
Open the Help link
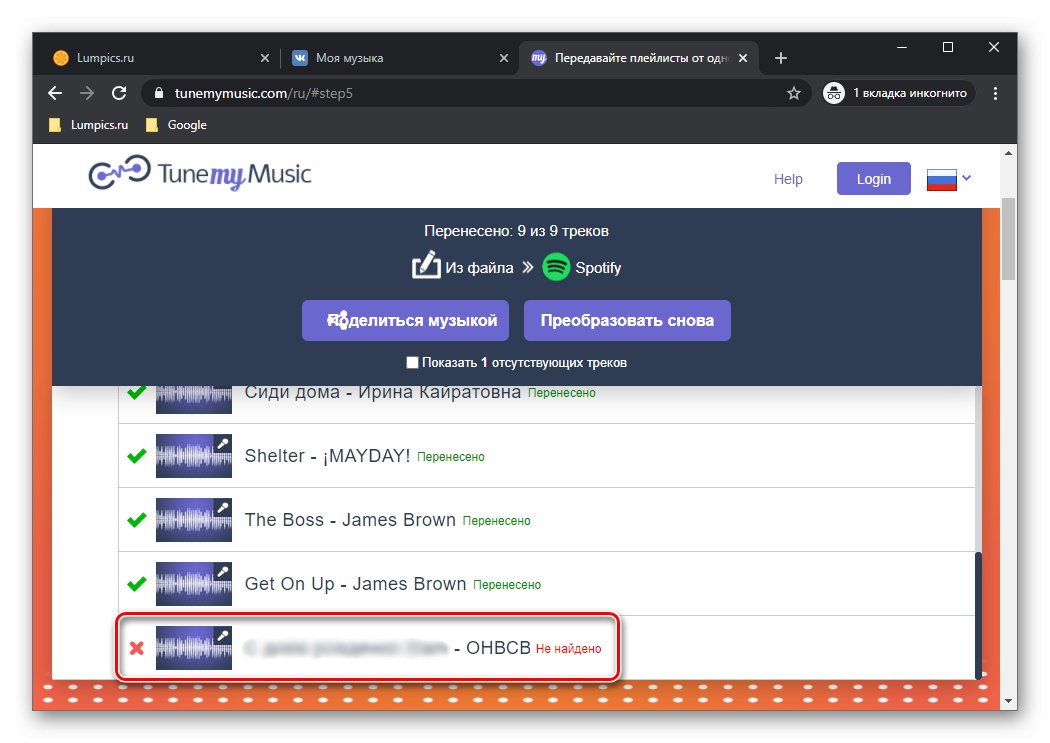[788, 178]
